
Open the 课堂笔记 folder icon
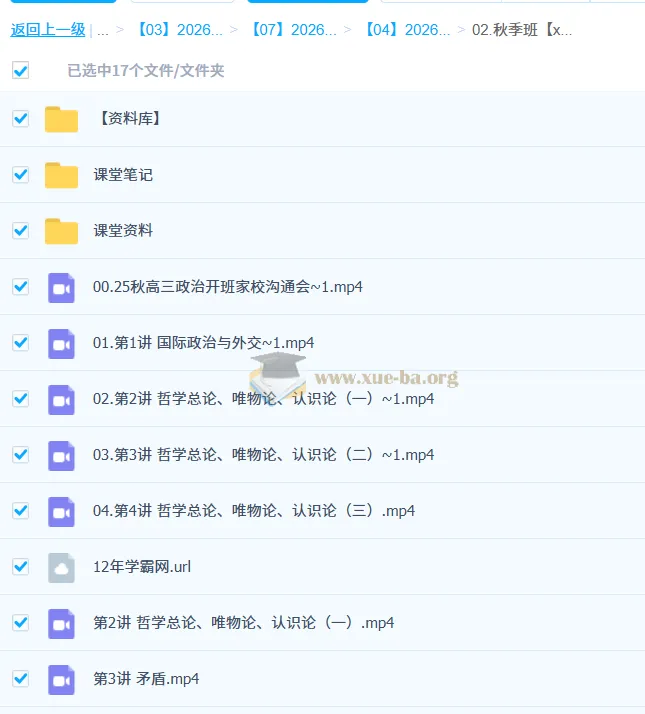tap(61, 175)
